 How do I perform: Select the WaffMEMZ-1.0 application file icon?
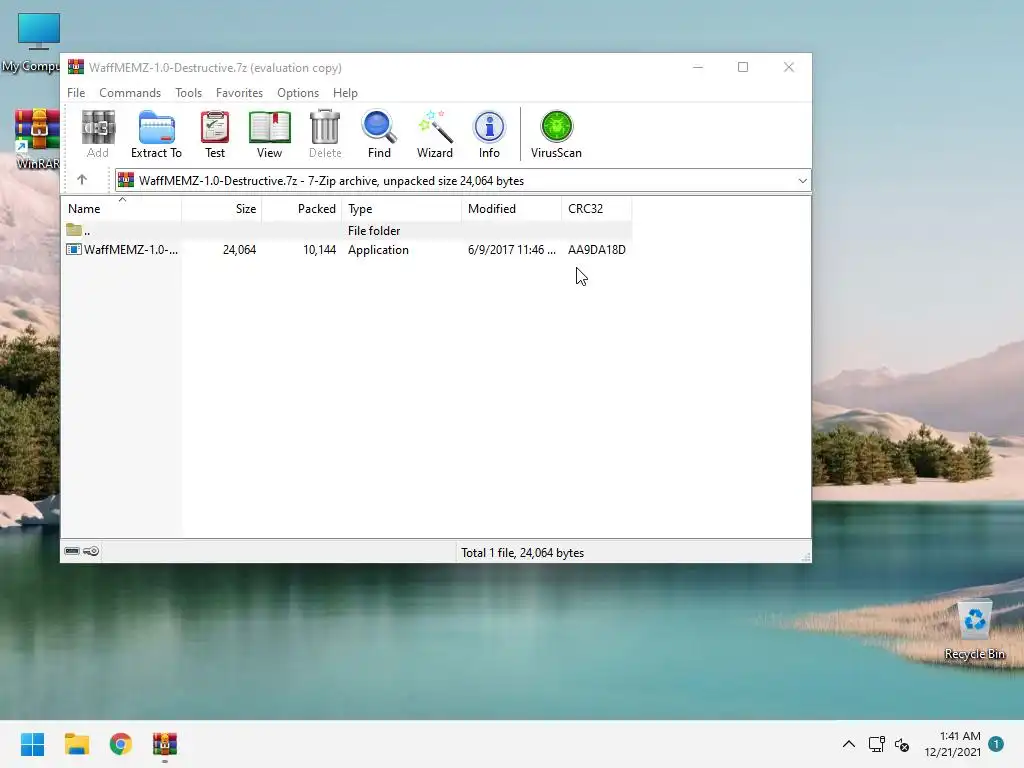(74, 249)
